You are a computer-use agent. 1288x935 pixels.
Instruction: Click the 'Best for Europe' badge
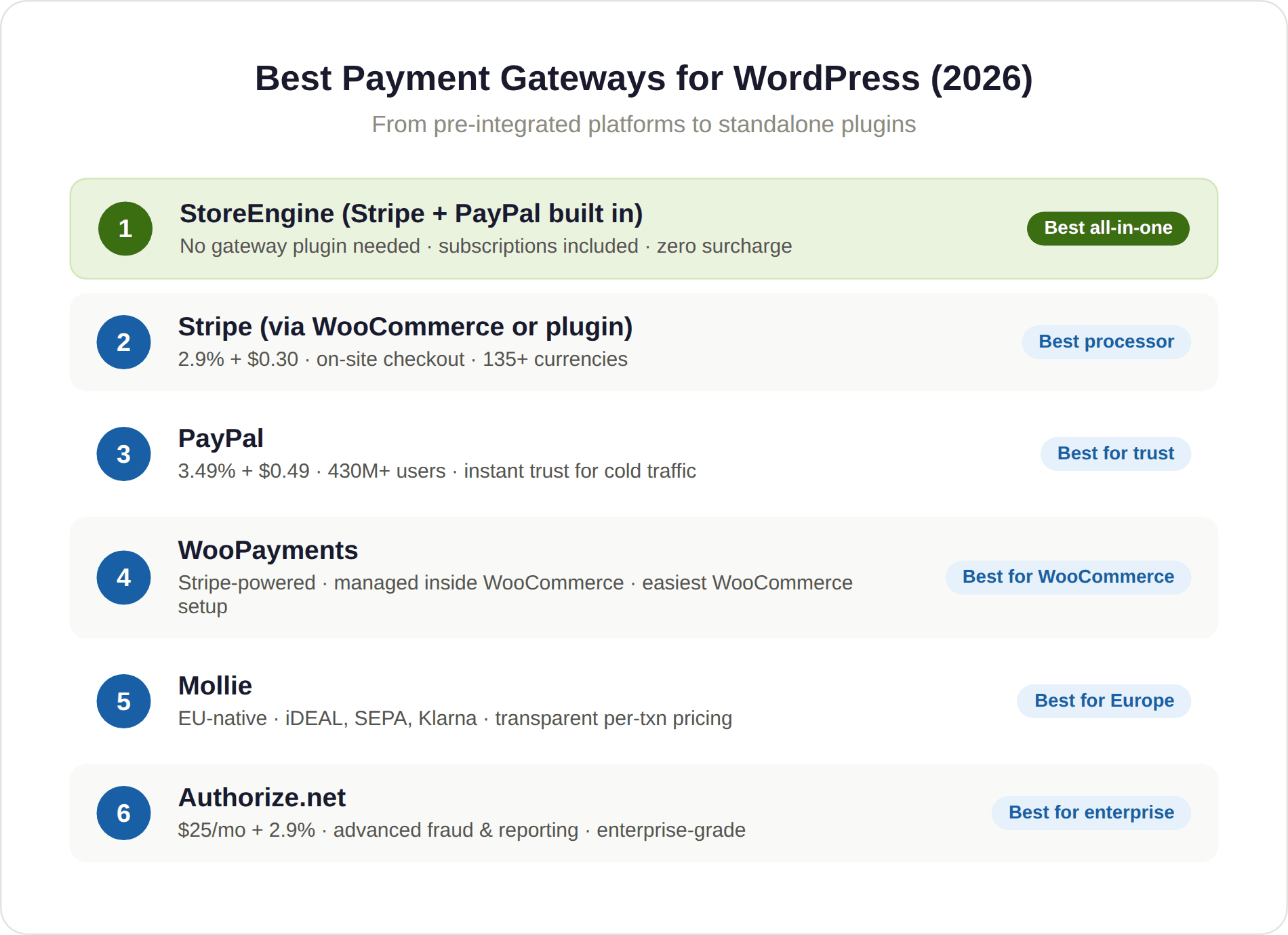1104,701
